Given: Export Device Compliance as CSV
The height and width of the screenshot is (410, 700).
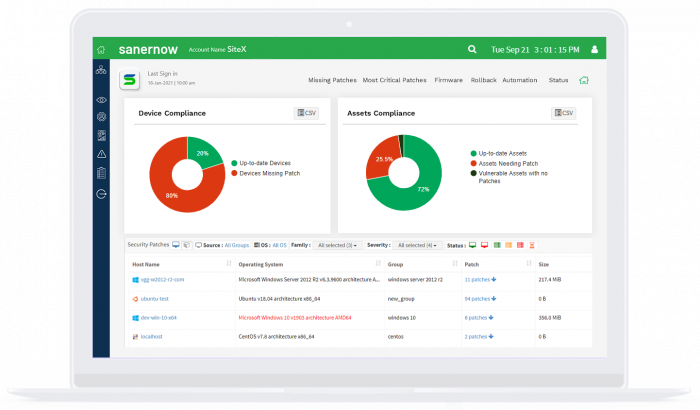Looking at the screenshot, I should [x=306, y=113].
